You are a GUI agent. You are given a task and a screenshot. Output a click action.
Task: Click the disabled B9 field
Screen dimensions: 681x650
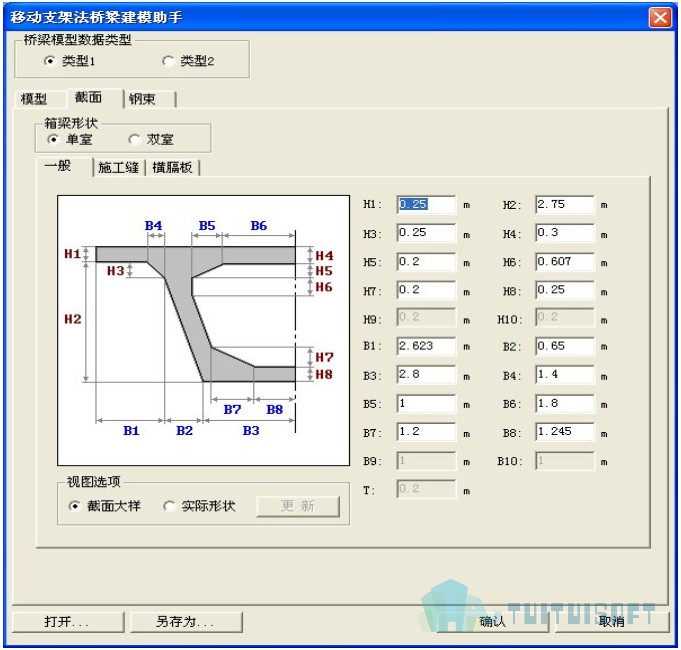(426, 461)
